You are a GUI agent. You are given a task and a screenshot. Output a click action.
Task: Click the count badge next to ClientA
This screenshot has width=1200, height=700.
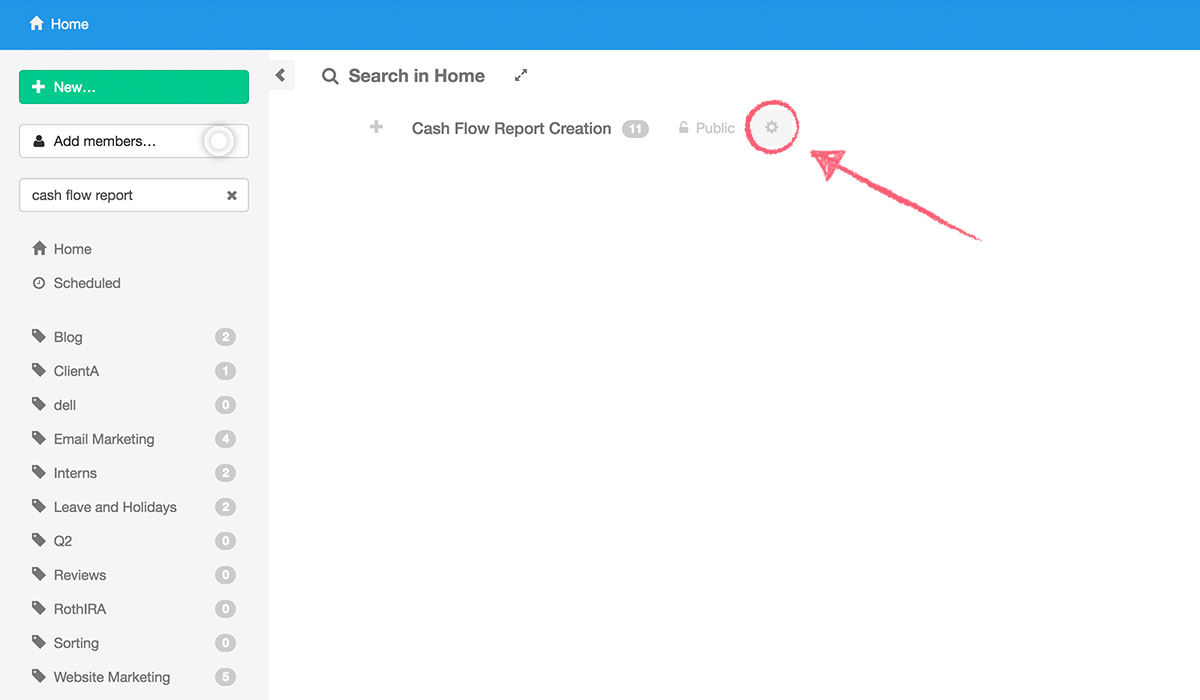click(226, 371)
